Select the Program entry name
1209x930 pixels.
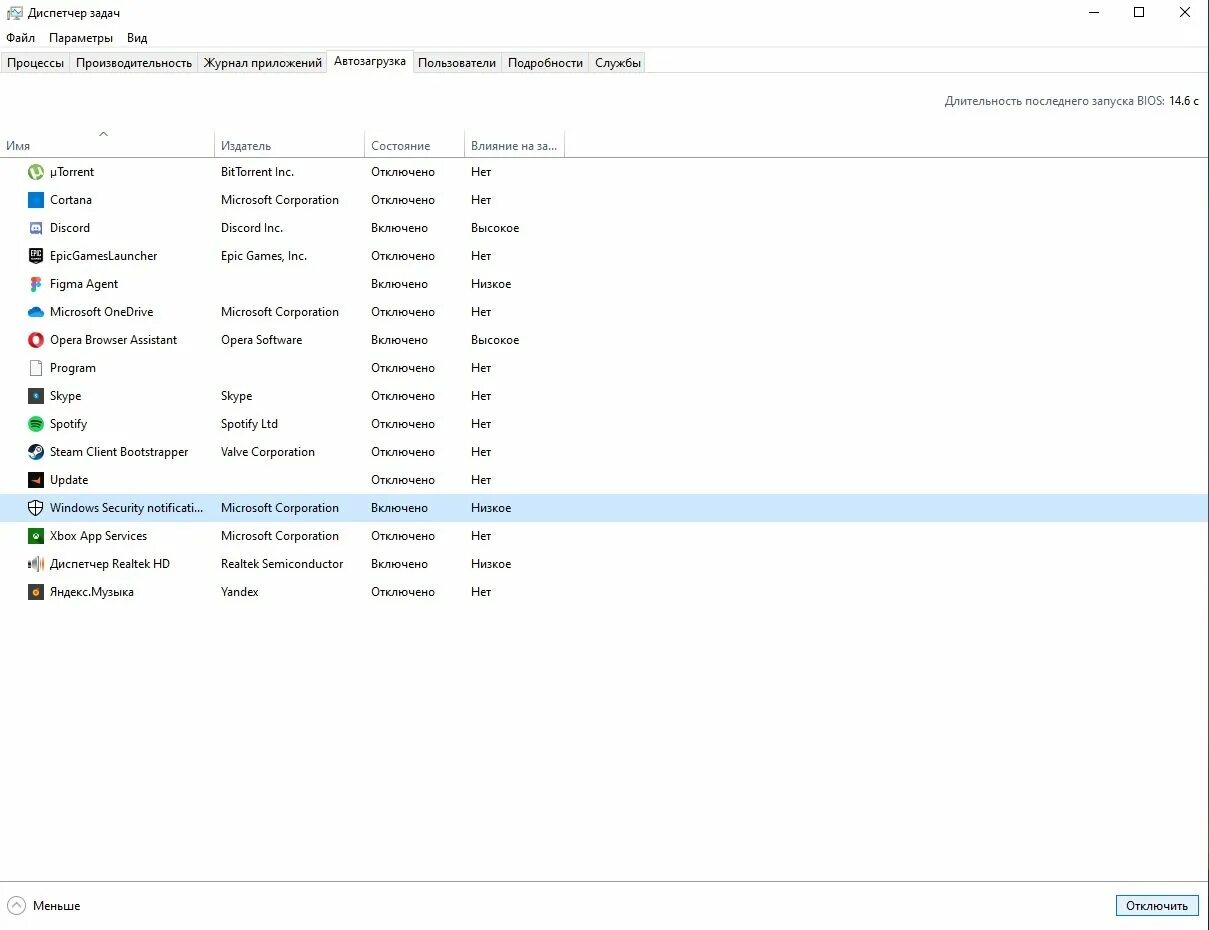click(x=73, y=368)
